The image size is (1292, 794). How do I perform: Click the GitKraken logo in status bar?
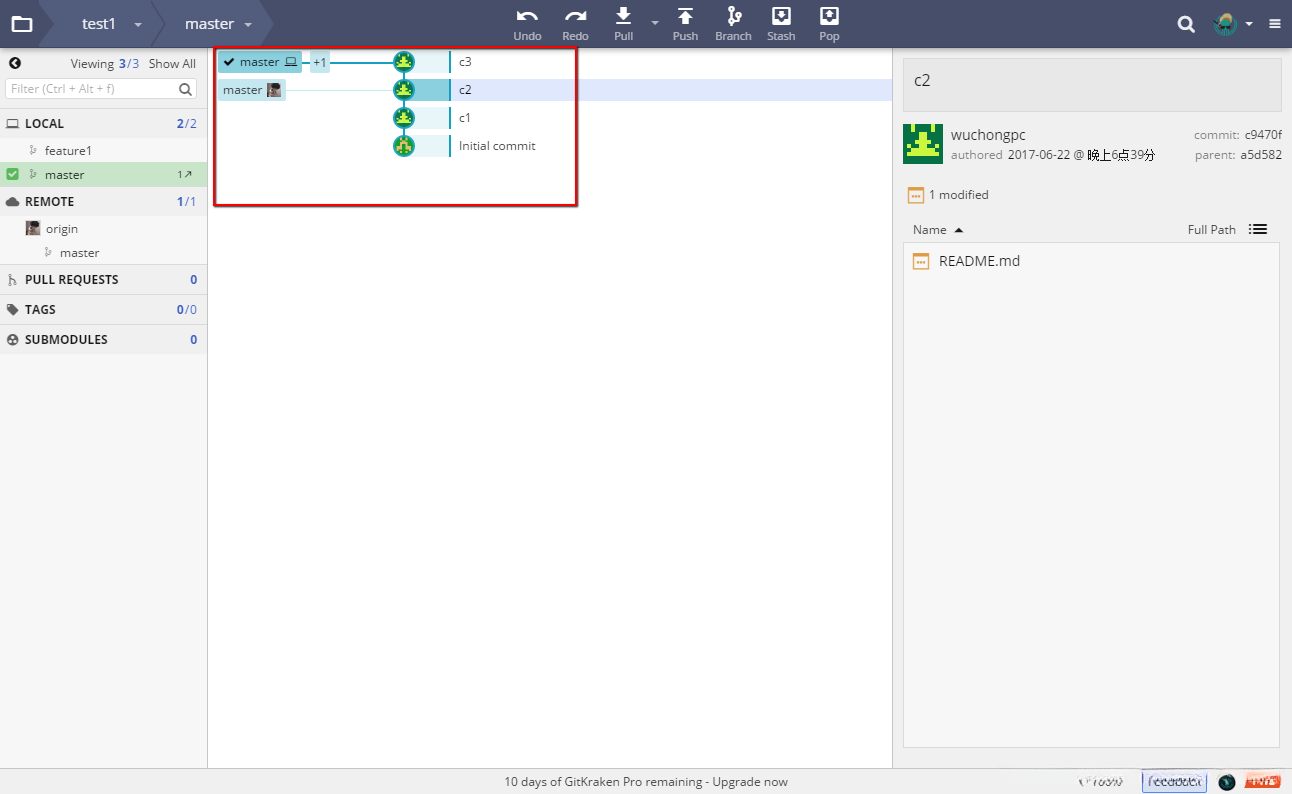(1227, 782)
